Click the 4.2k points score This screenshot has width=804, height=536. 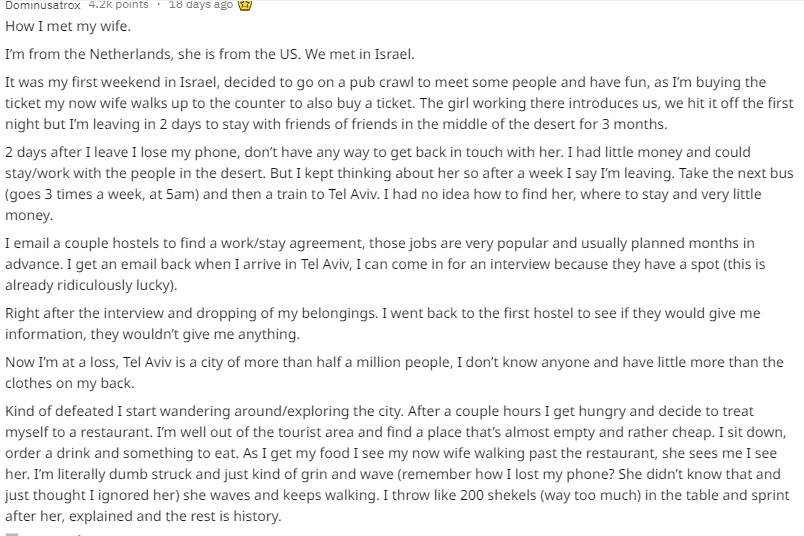118,5
